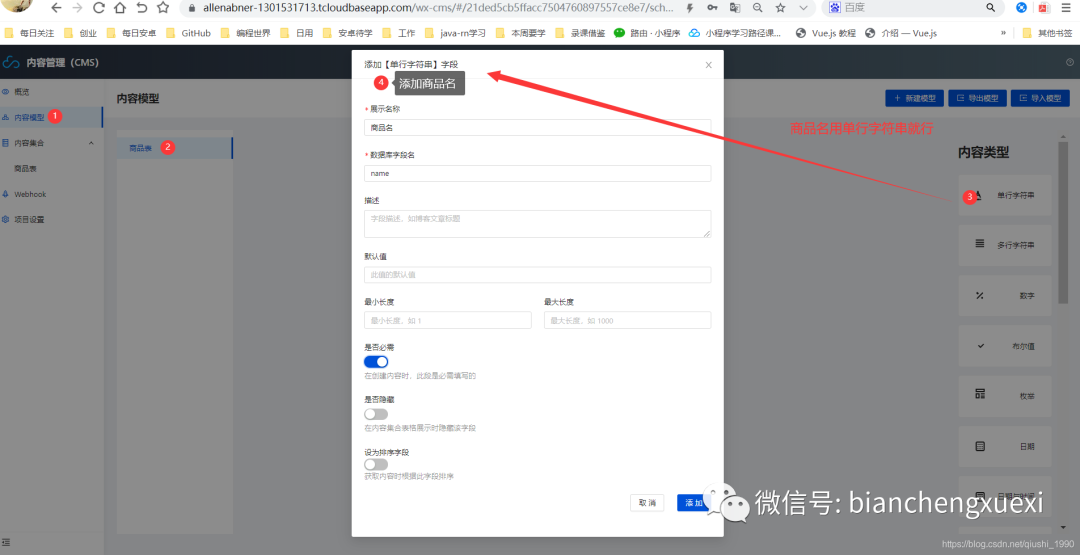Click the Baidu search box
1080x555 pixels.
tap(913, 8)
